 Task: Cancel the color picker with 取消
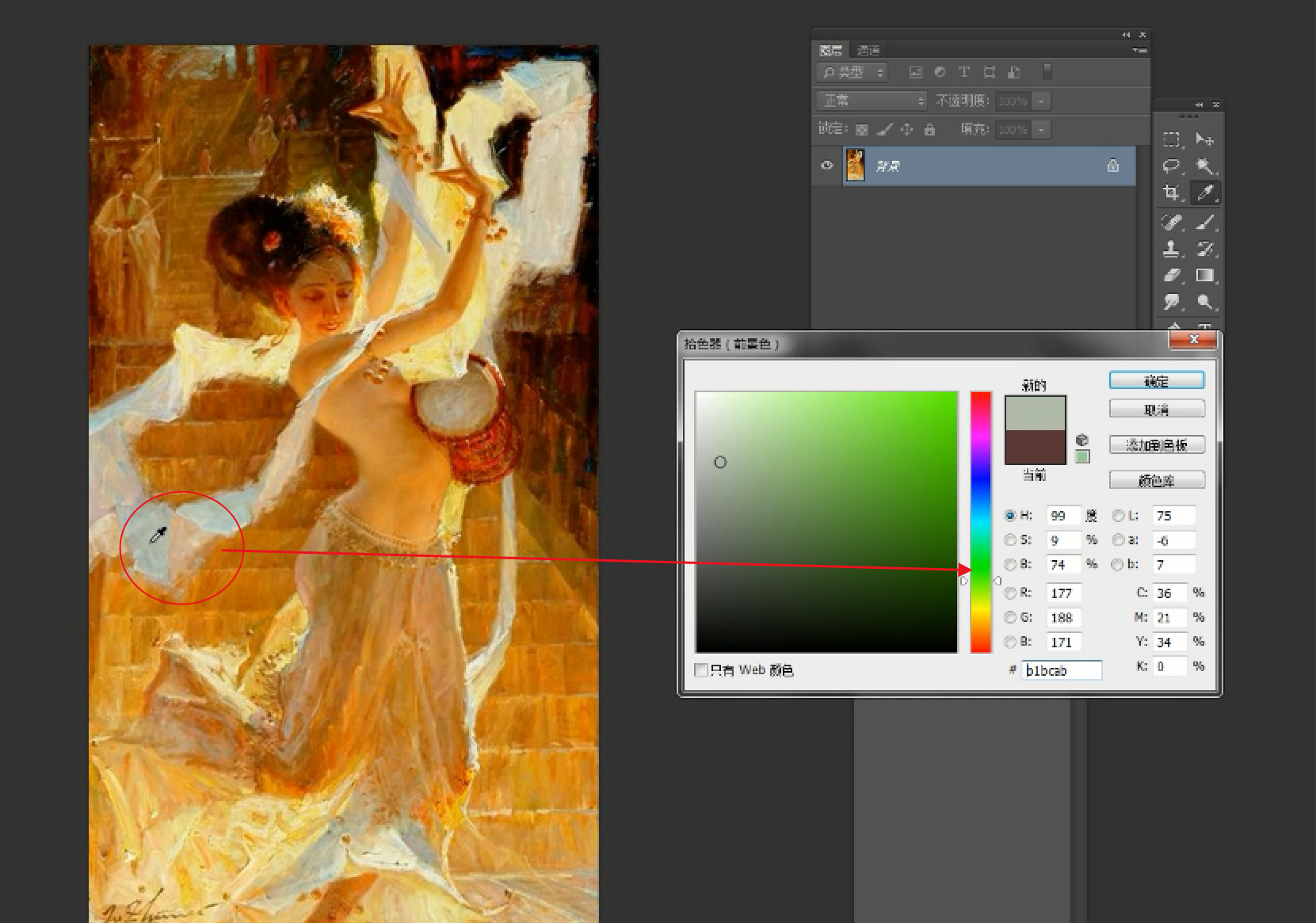(1157, 410)
